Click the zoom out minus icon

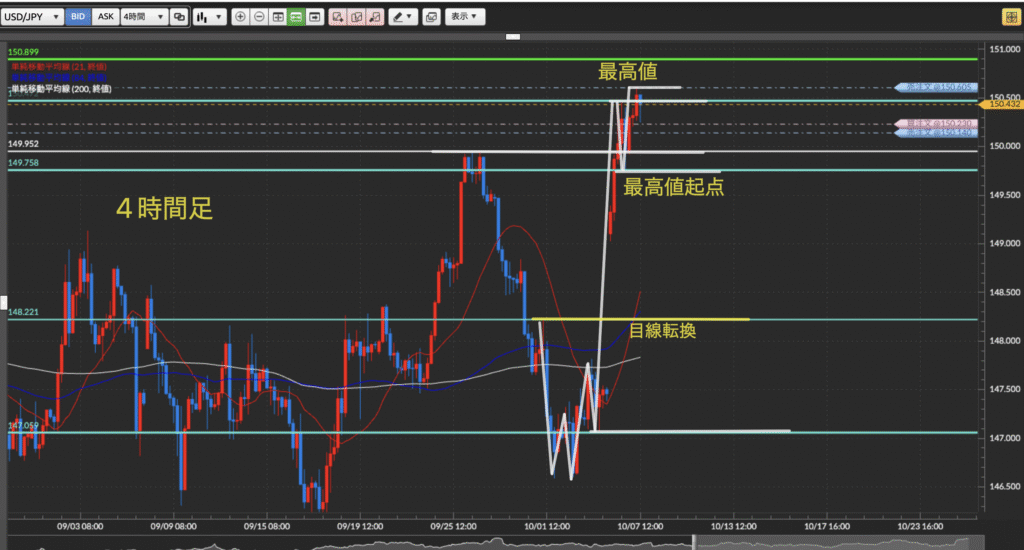tap(259, 17)
